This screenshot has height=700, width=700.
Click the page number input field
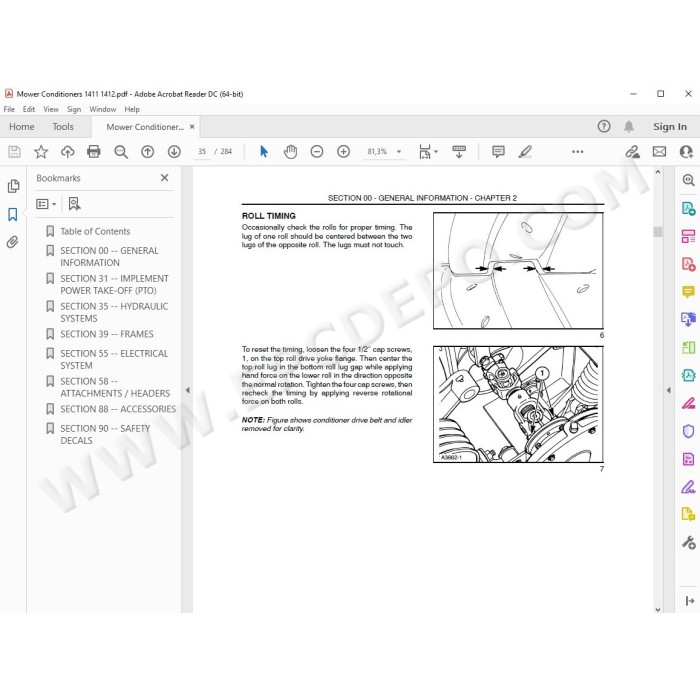(x=202, y=152)
